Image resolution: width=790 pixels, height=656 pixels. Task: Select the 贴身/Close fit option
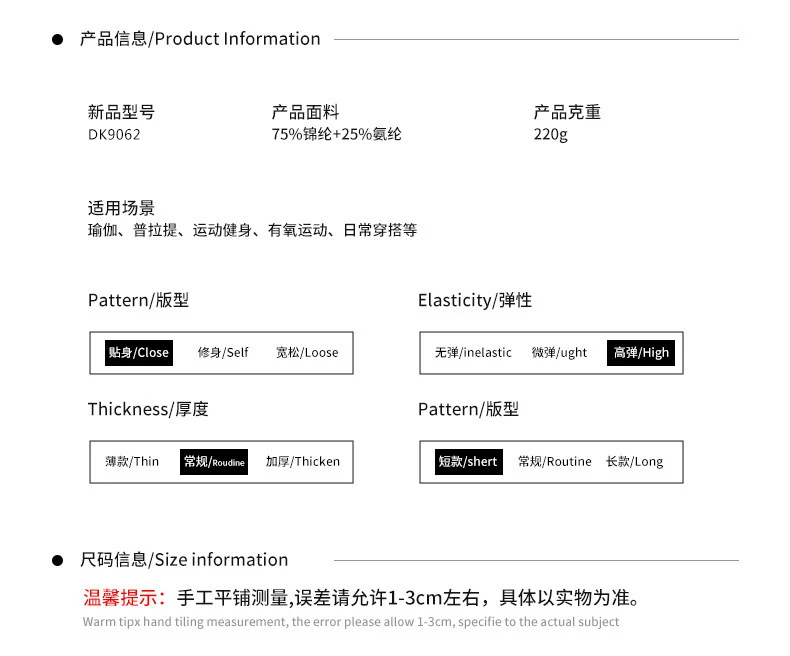139,352
